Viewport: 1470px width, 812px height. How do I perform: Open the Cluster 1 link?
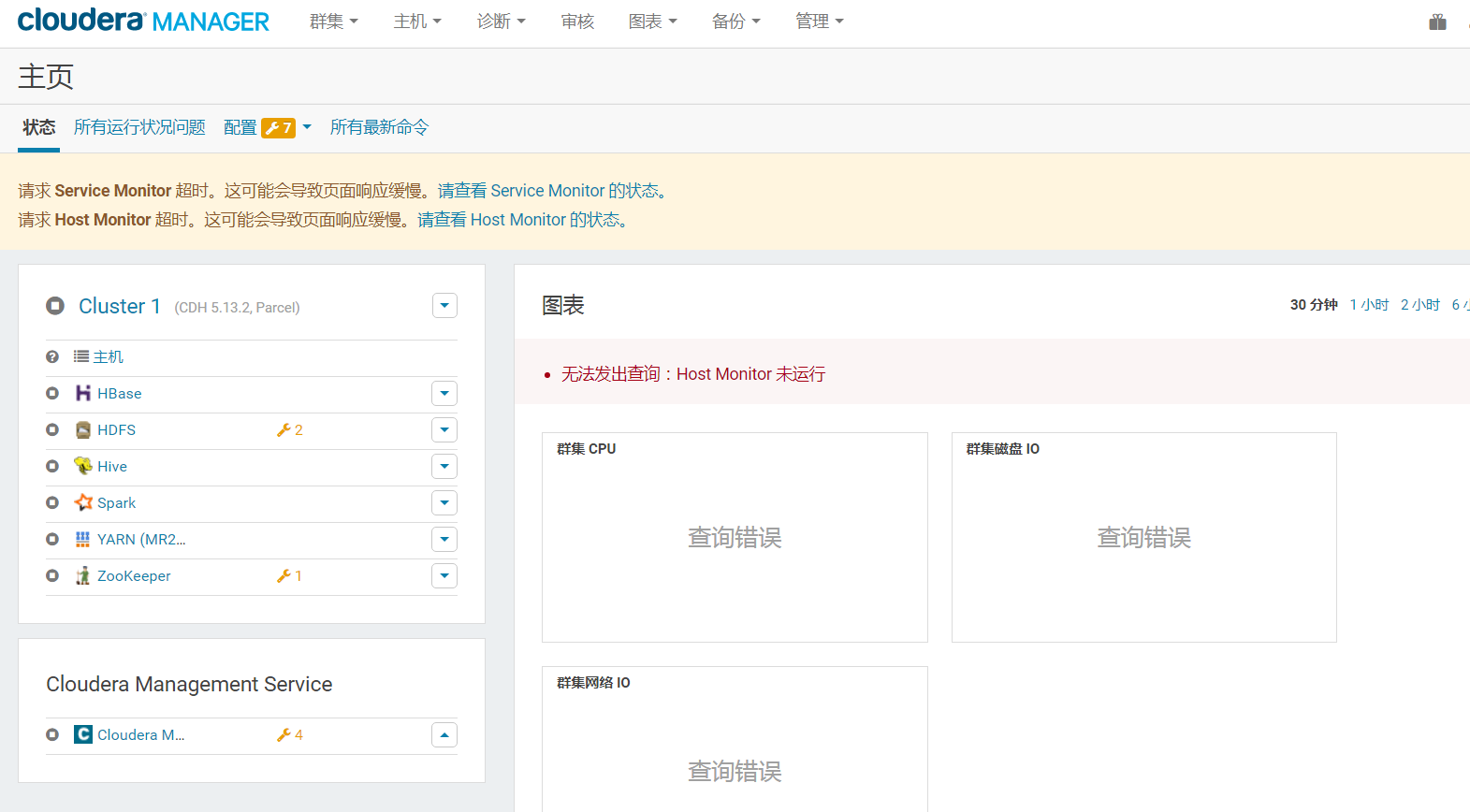coord(120,306)
